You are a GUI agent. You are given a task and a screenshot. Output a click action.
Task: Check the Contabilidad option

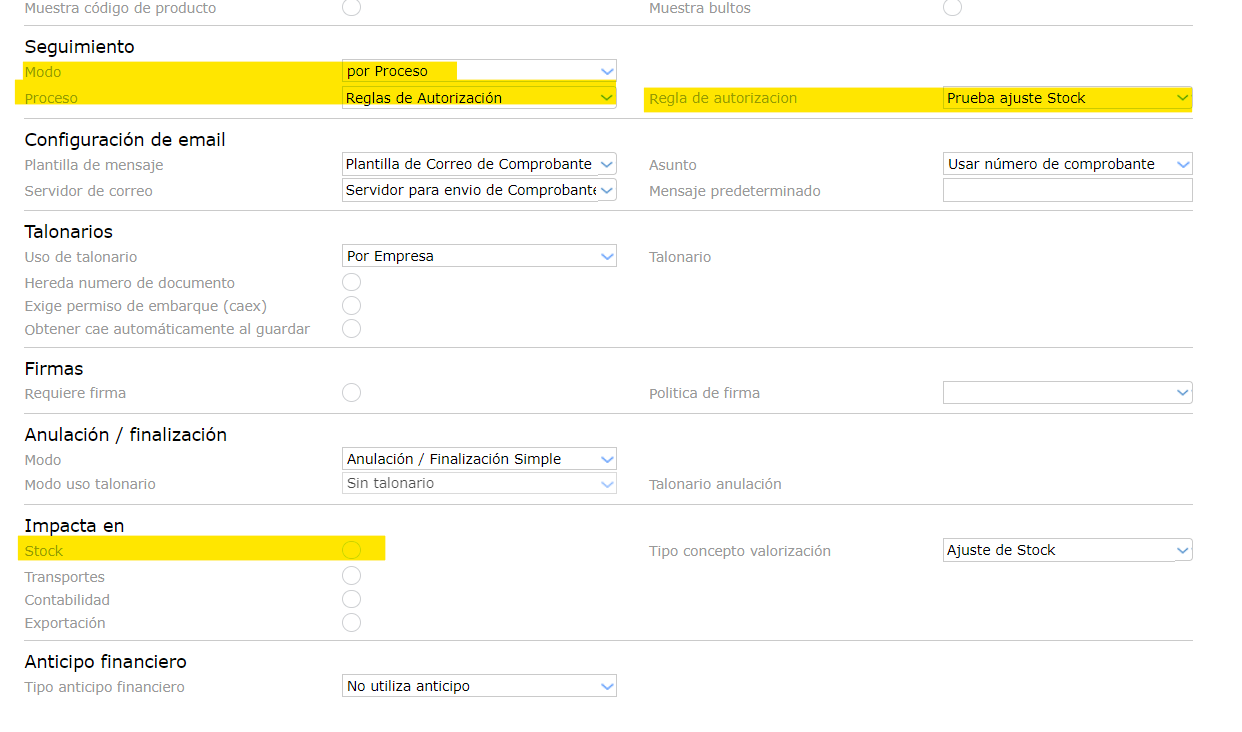click(351, 599)
